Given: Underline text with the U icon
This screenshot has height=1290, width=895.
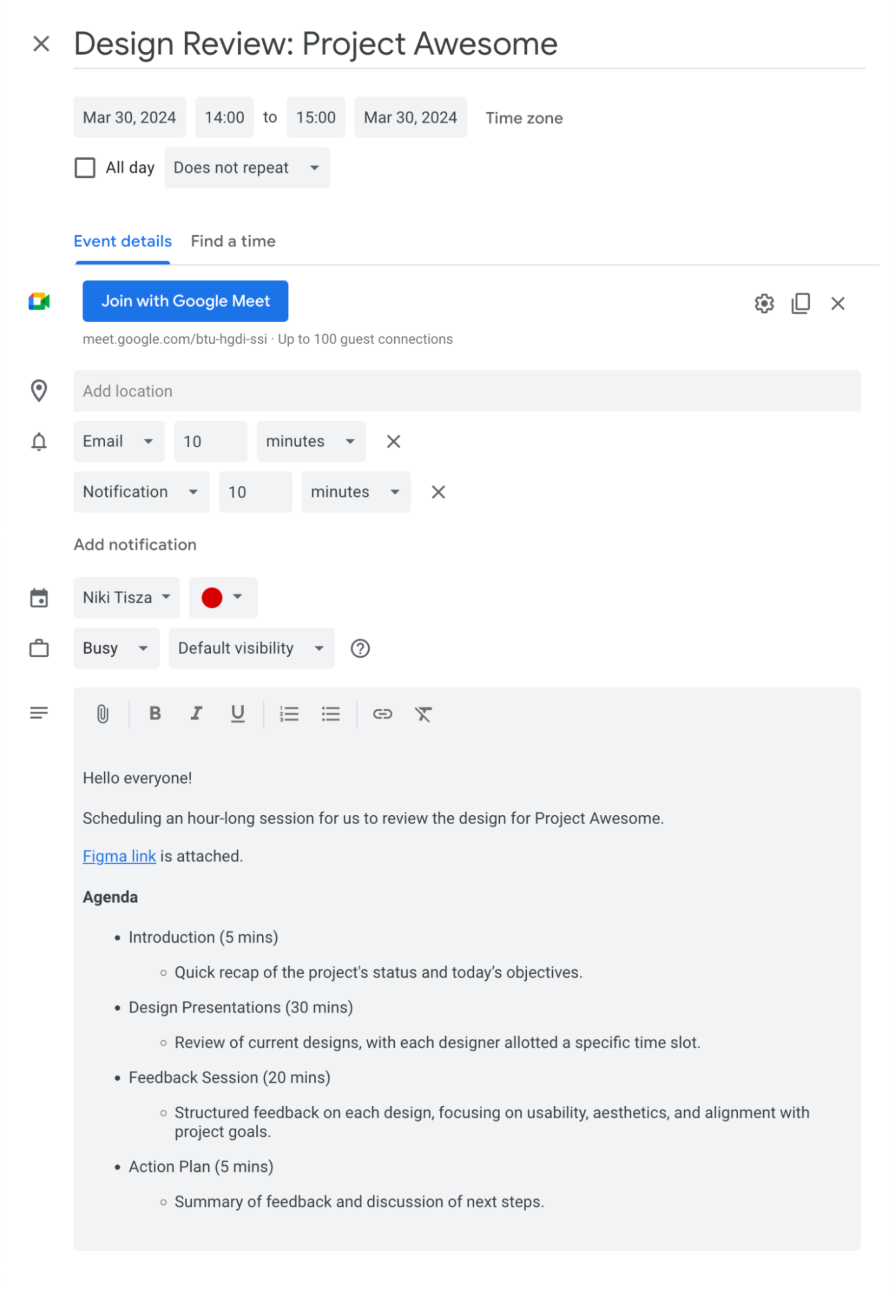Looking at the screenshot, I should coord(237,714).
